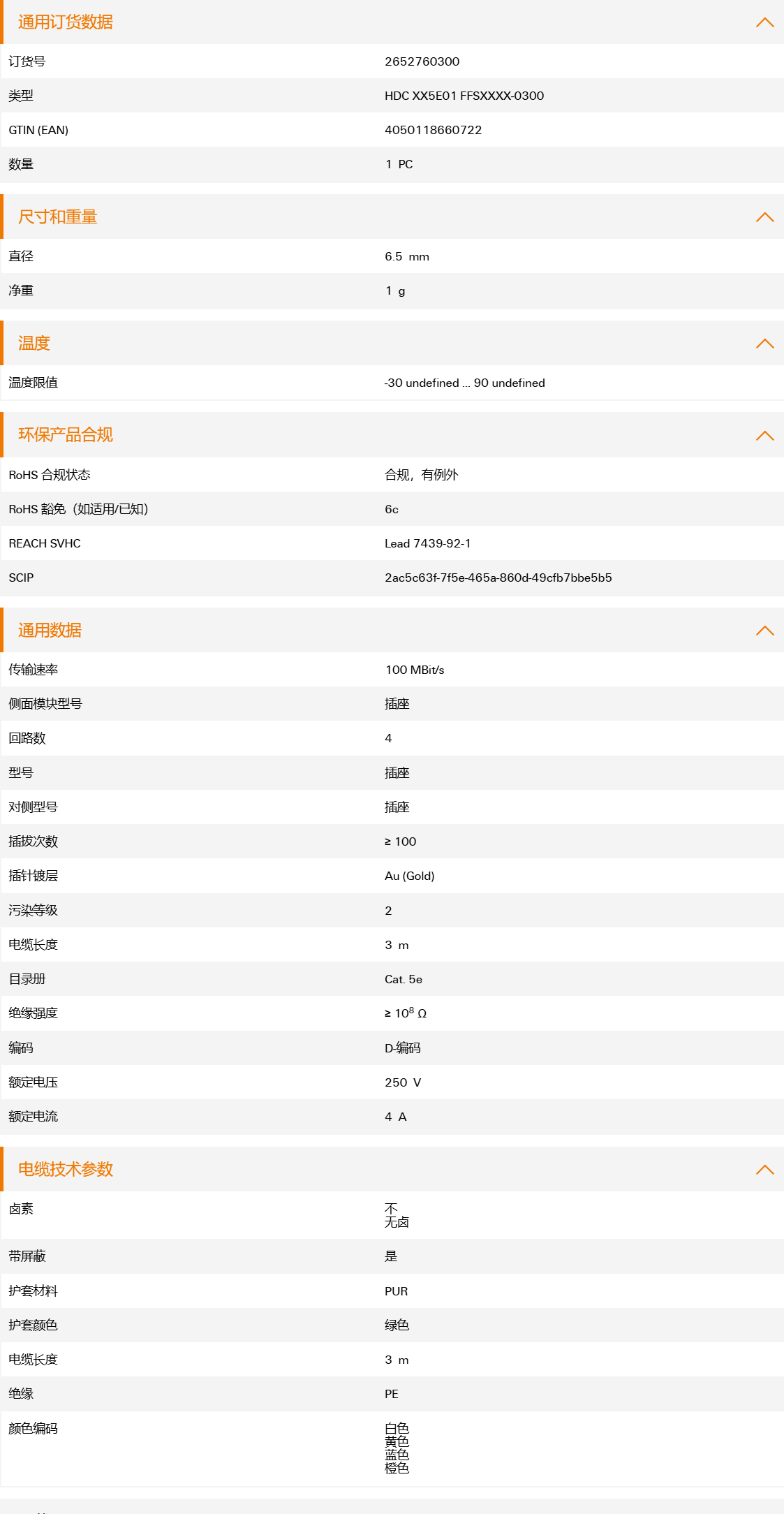This screenshot has width=784, height=1514.
Task: Click the GTIN (EAN) label
Action: 38,130
